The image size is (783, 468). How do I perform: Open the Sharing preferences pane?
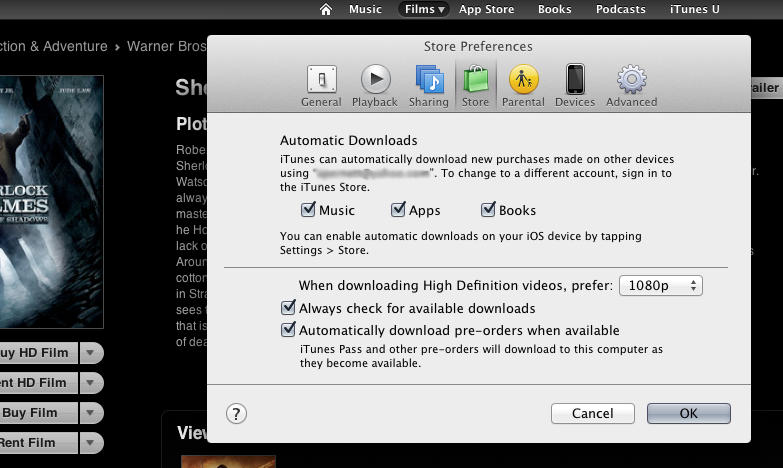click(x=428, y=86)
